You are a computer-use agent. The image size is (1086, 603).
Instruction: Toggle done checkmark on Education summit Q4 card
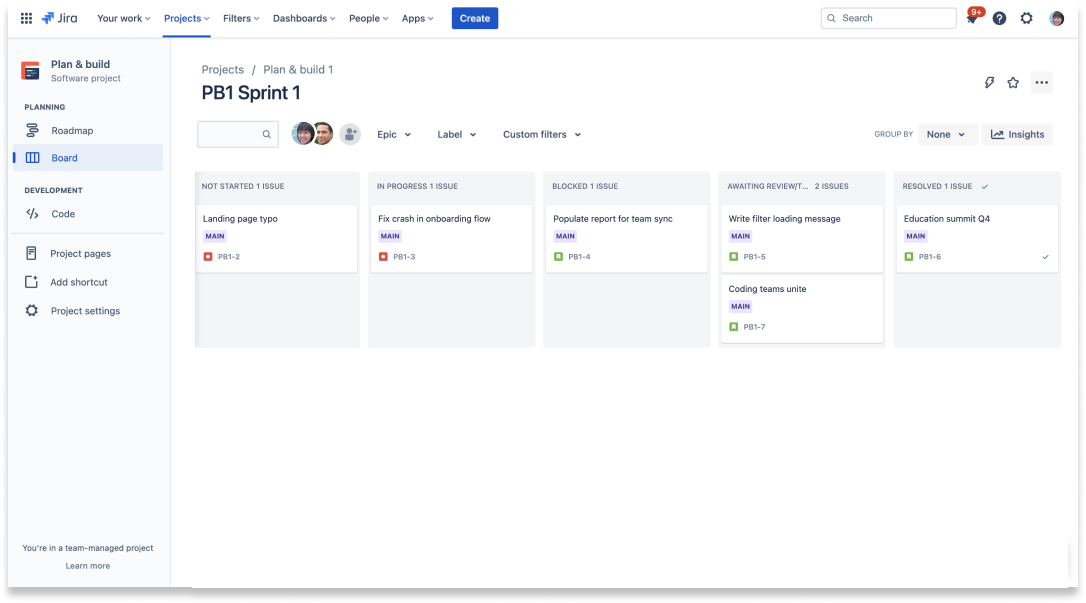pyautogui.click(x=1045, y=256)
